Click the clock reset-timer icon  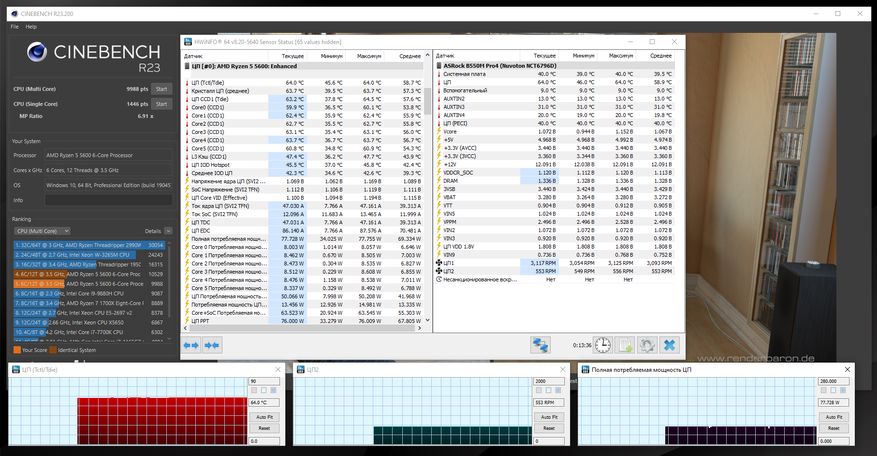603,344
